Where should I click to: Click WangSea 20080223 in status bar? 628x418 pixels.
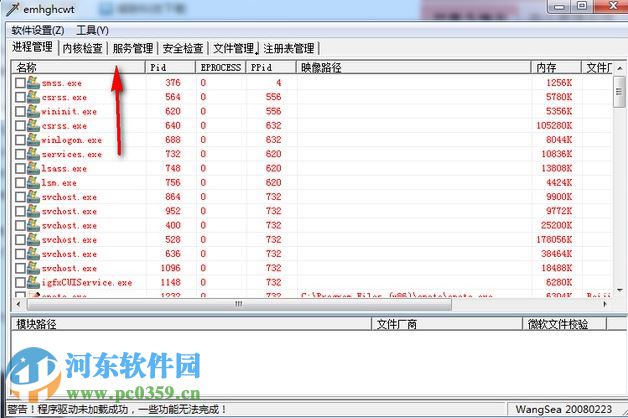tap(564, 409)
